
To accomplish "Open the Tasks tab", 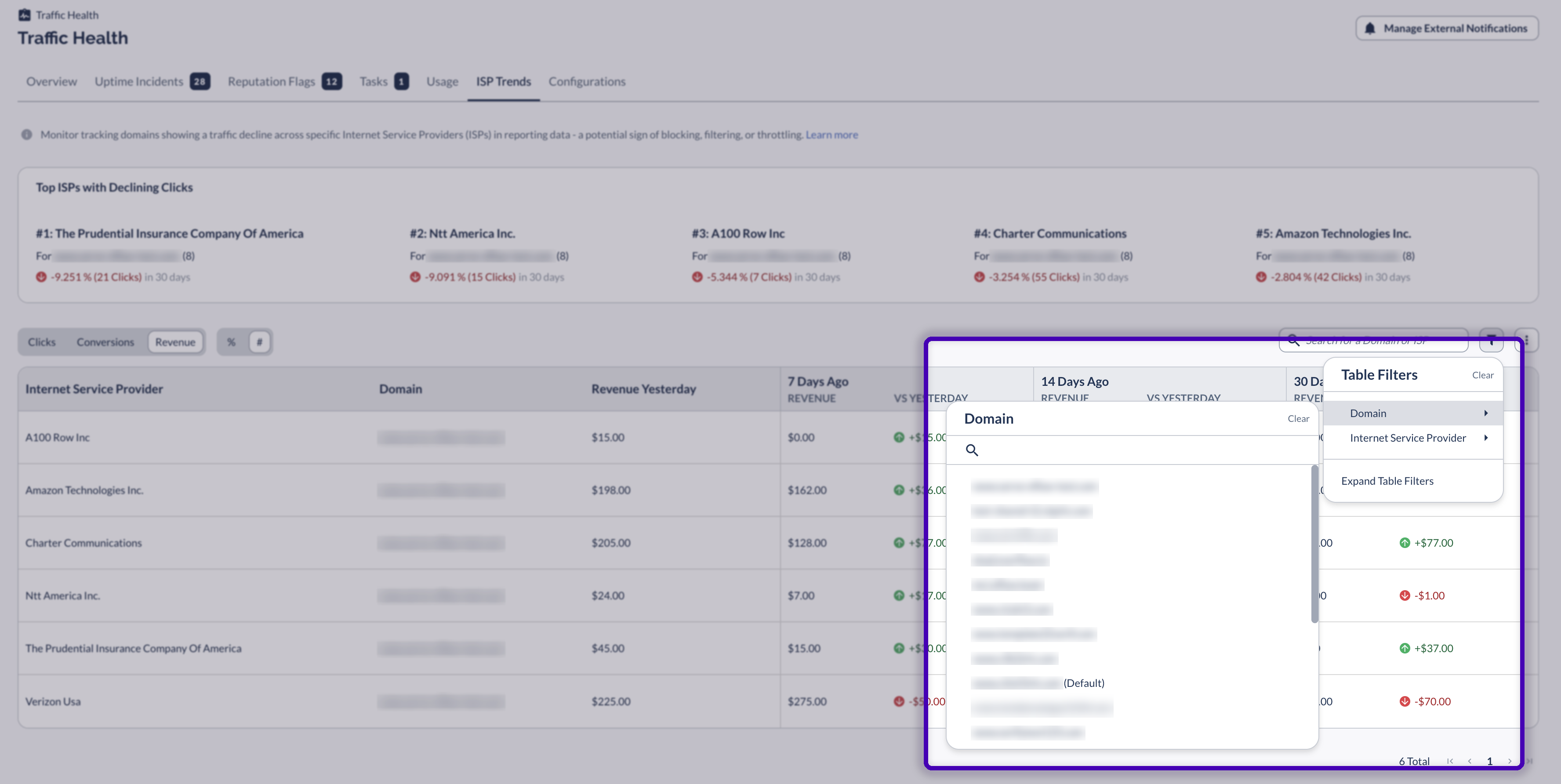I will [384, 82].
